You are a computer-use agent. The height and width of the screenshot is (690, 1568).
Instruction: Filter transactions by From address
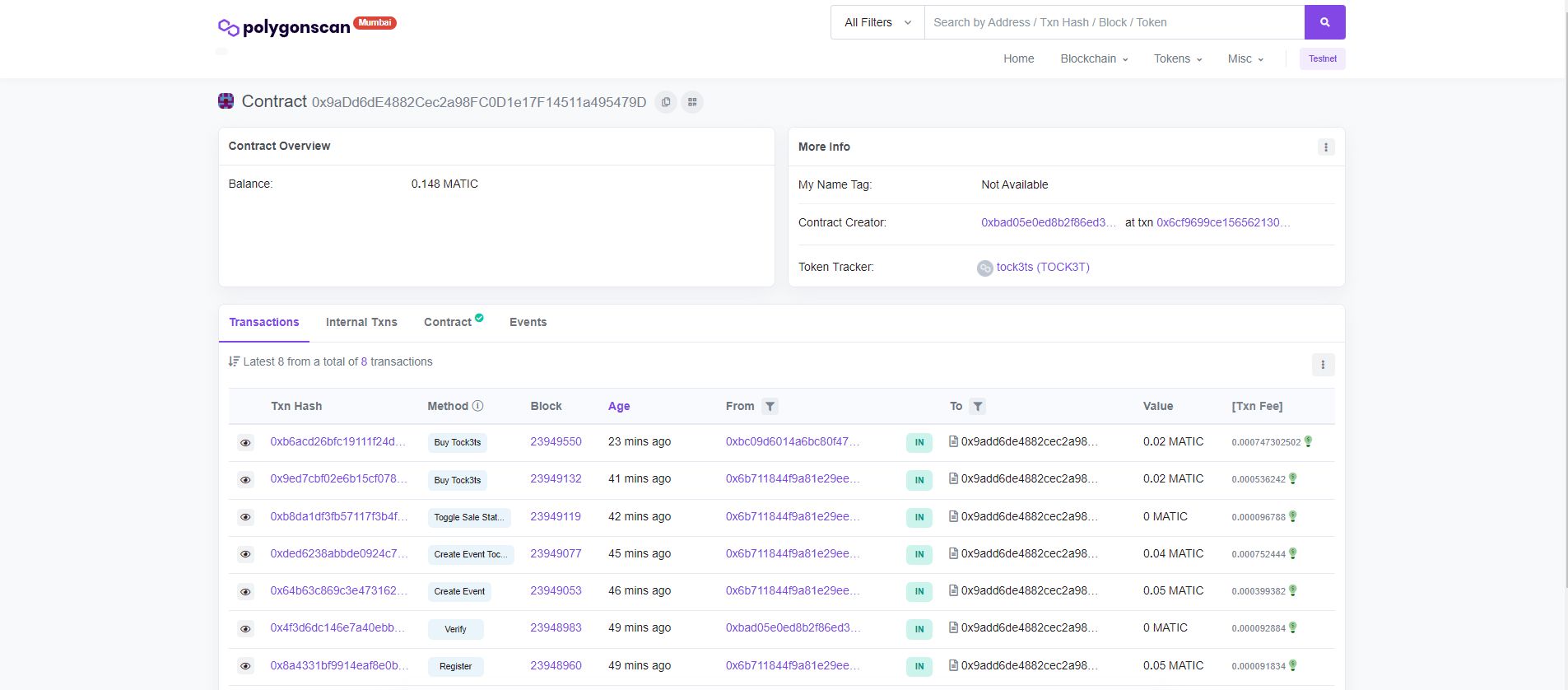[770, 406]
